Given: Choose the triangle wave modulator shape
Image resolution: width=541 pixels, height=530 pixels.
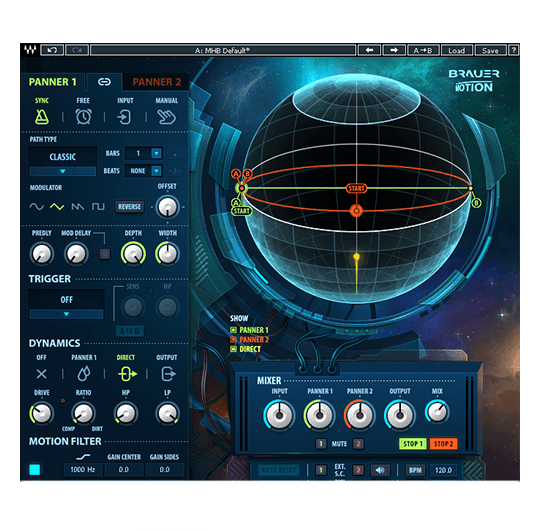Looking at the screenshot, I should point(57,207).
